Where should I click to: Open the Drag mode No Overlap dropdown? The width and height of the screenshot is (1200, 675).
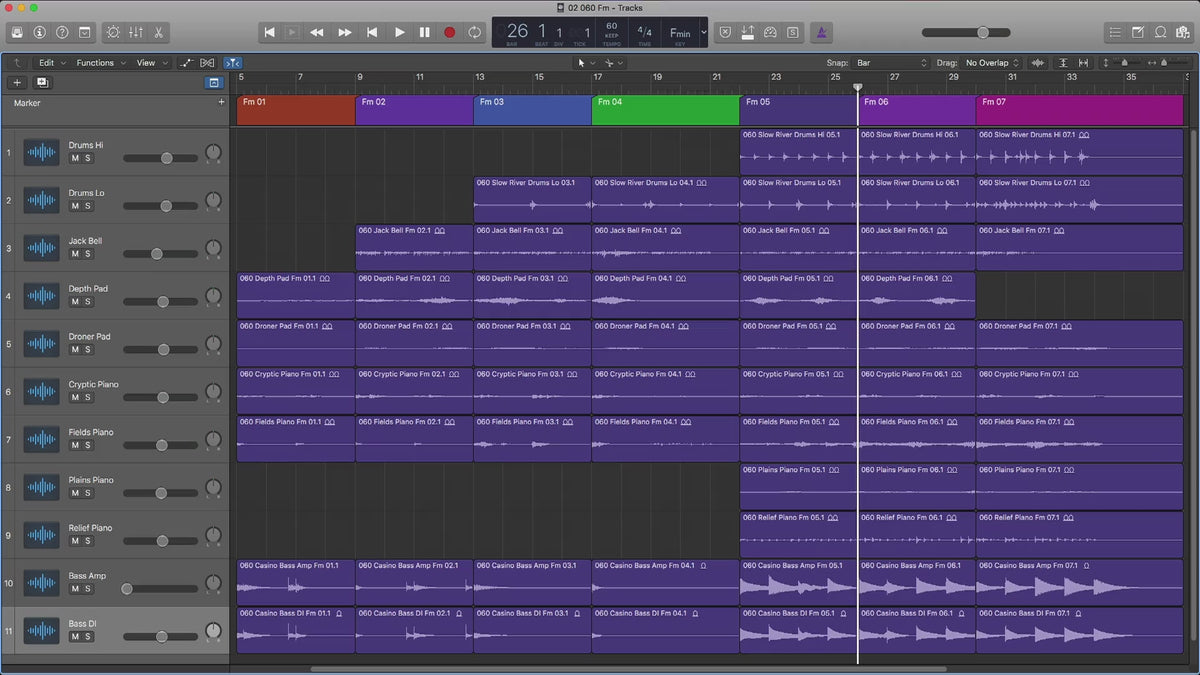point(991,63)
